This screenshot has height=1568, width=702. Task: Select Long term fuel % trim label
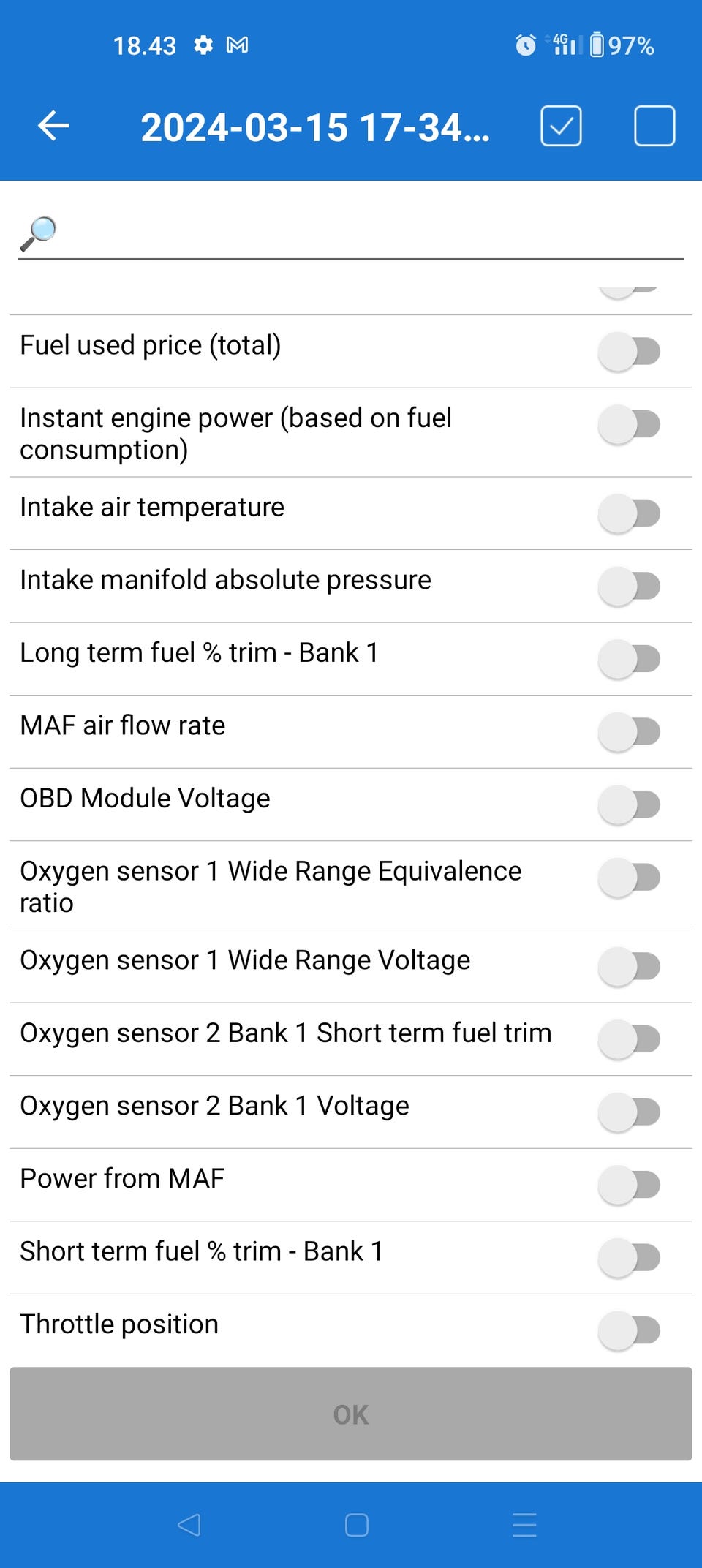(x=199, y=652)
